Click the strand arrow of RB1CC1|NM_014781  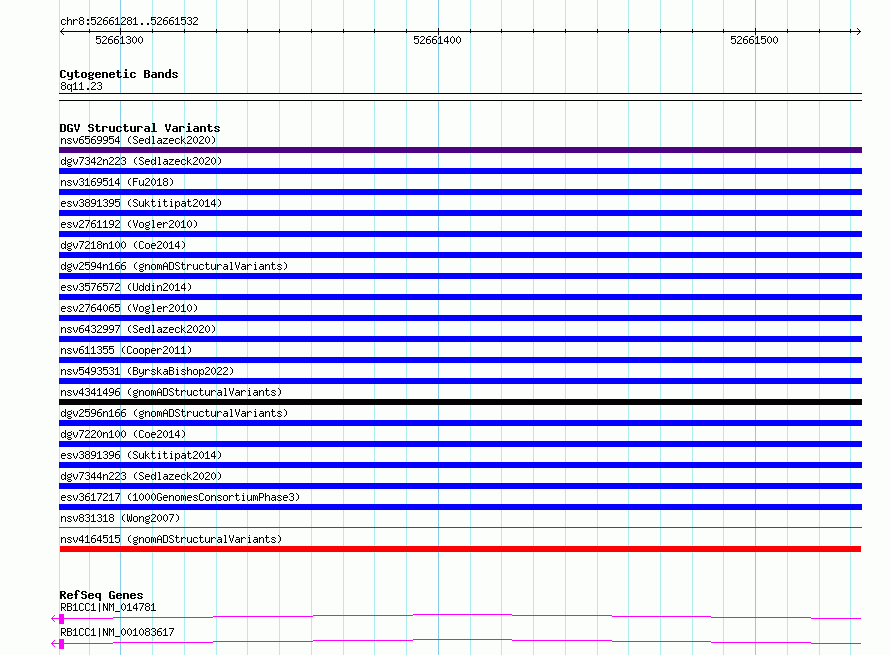(54, 619)
